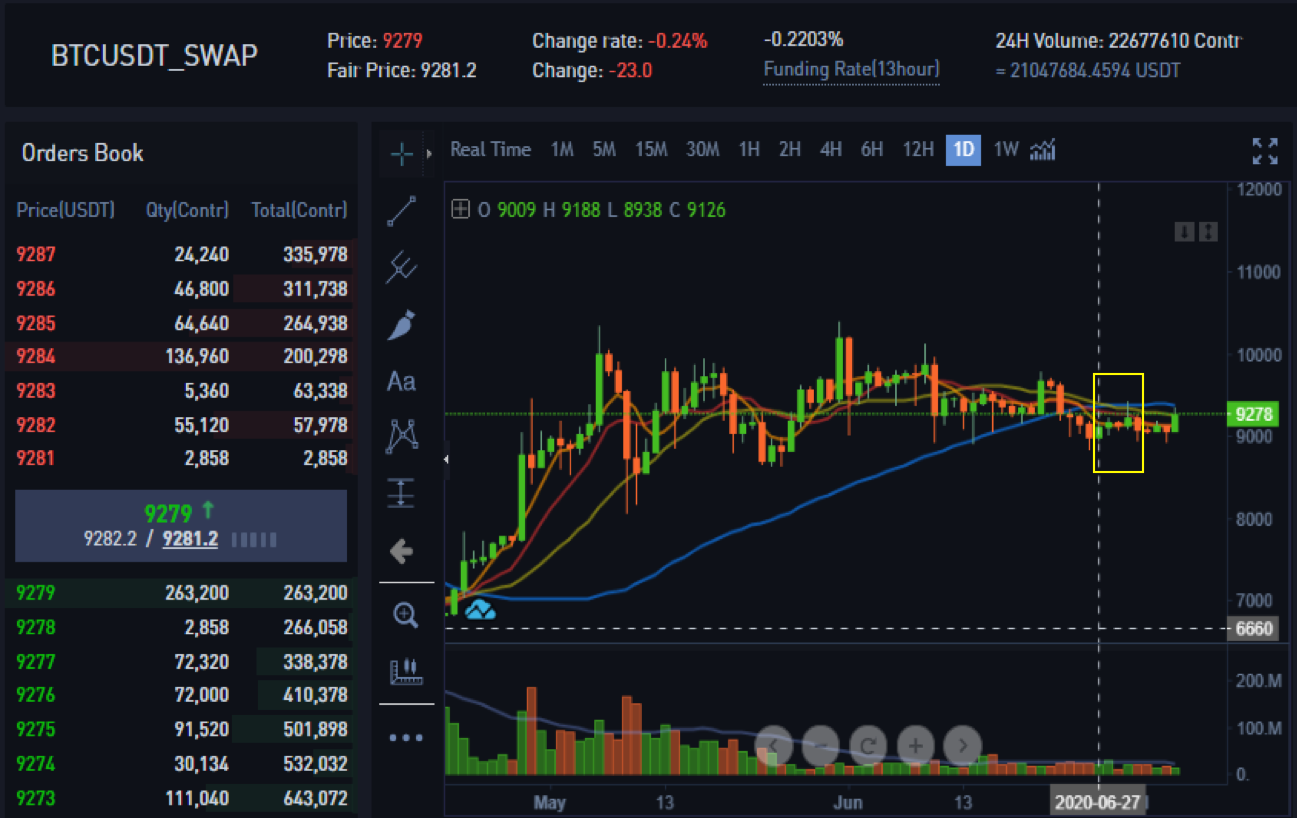Click the bid row priced 9278
The image size is (1297, 818).
(x=181, y=627)
